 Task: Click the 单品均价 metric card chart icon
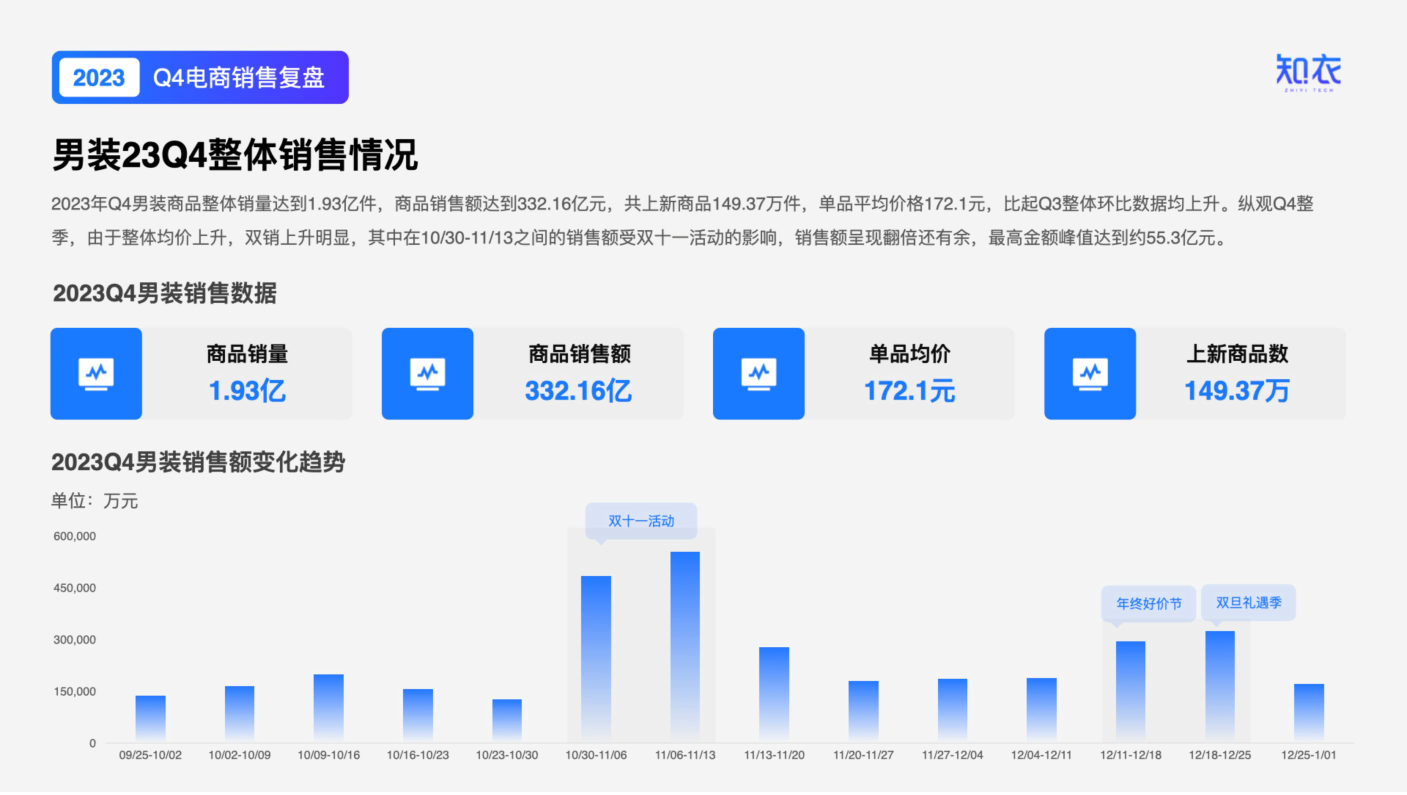pos(758,373)
